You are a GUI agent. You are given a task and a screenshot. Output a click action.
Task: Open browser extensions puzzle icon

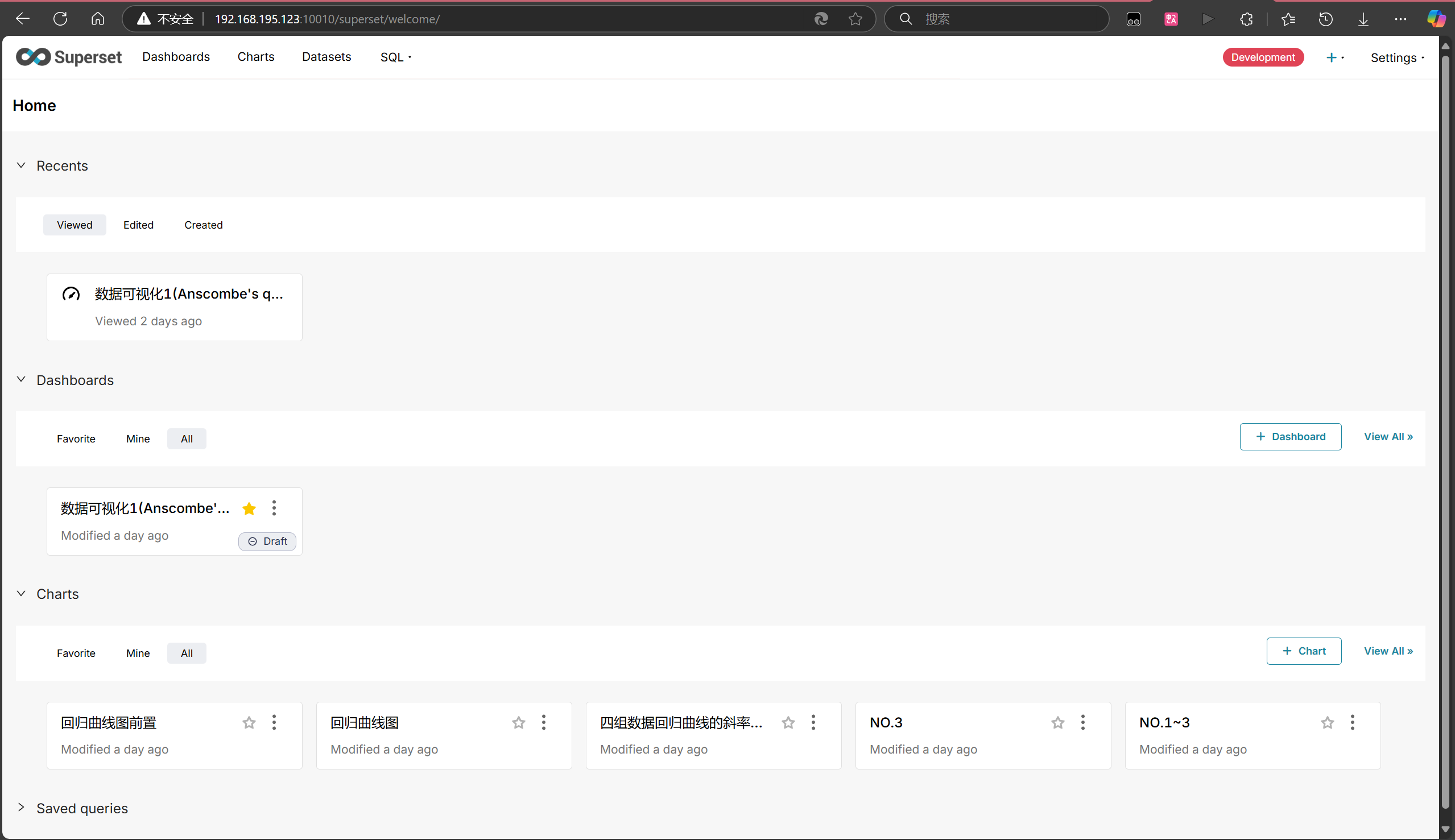click(x=1246, y=19)
